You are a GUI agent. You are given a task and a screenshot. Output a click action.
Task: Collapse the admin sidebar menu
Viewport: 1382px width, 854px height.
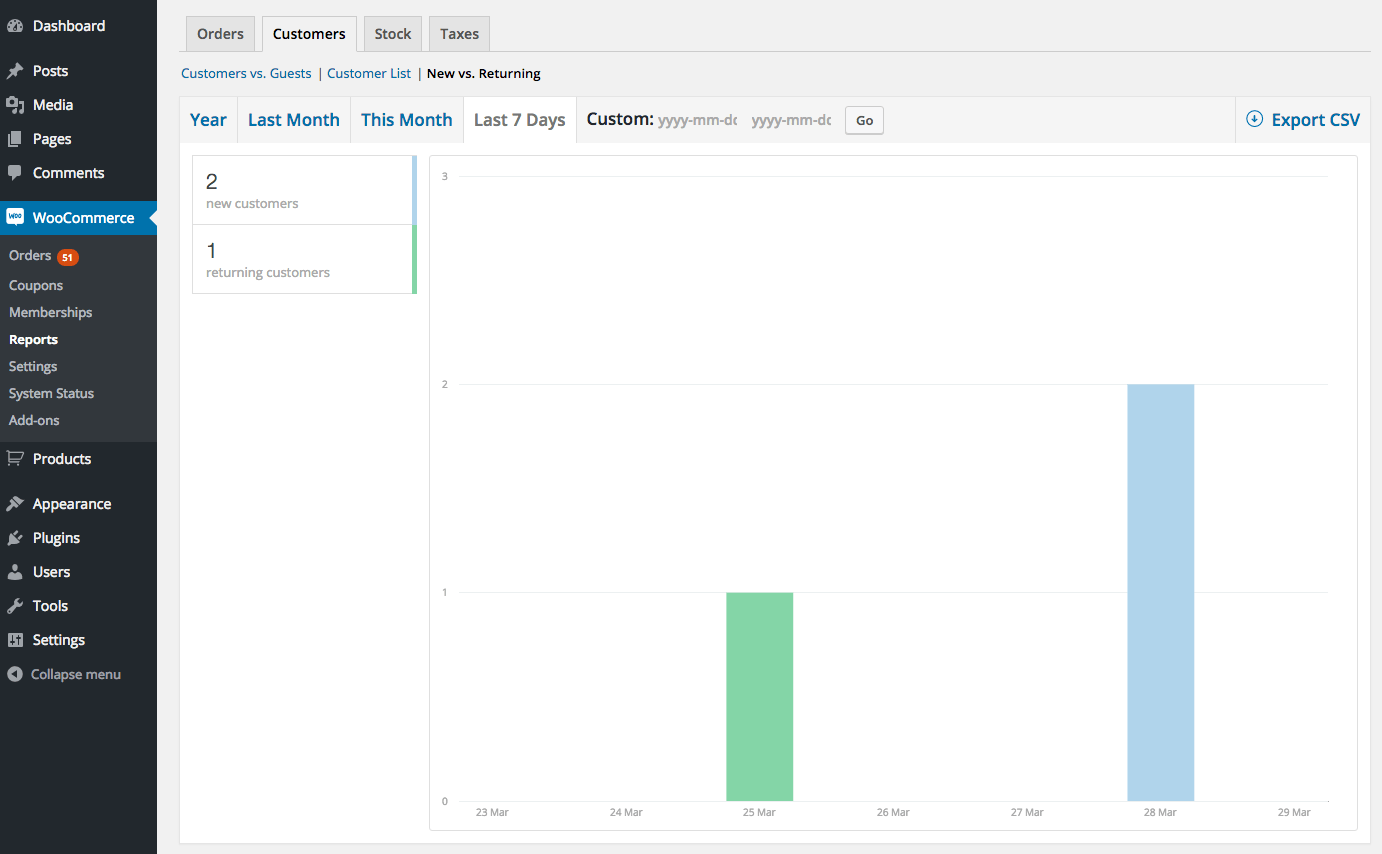tap(65, 674)
